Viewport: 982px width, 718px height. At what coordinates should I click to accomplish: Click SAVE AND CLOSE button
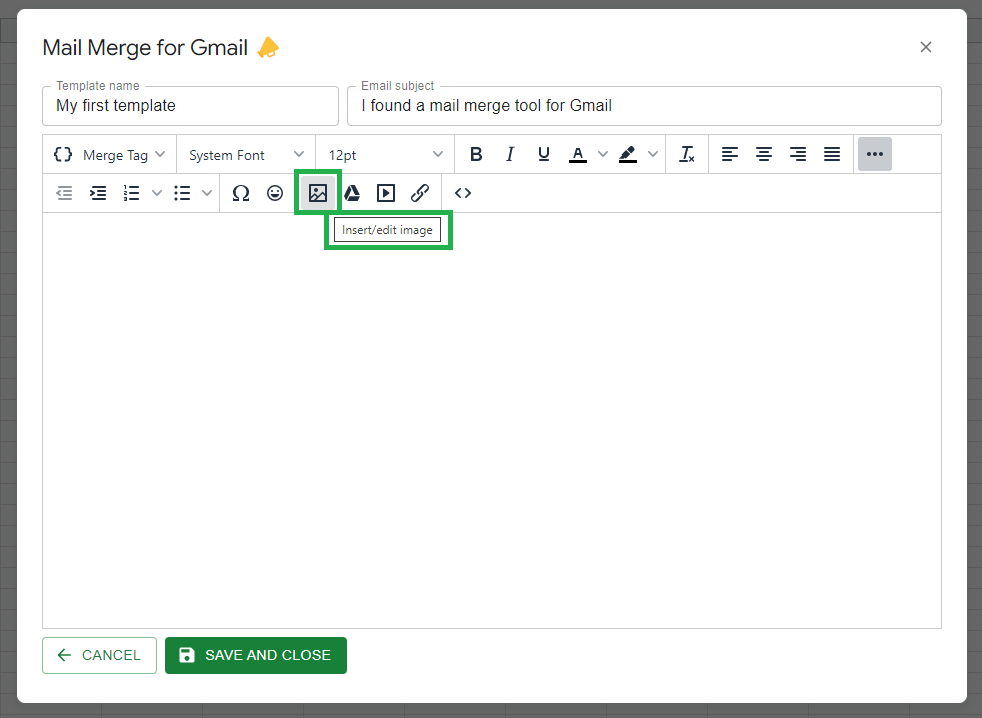(x=256, y=655)
